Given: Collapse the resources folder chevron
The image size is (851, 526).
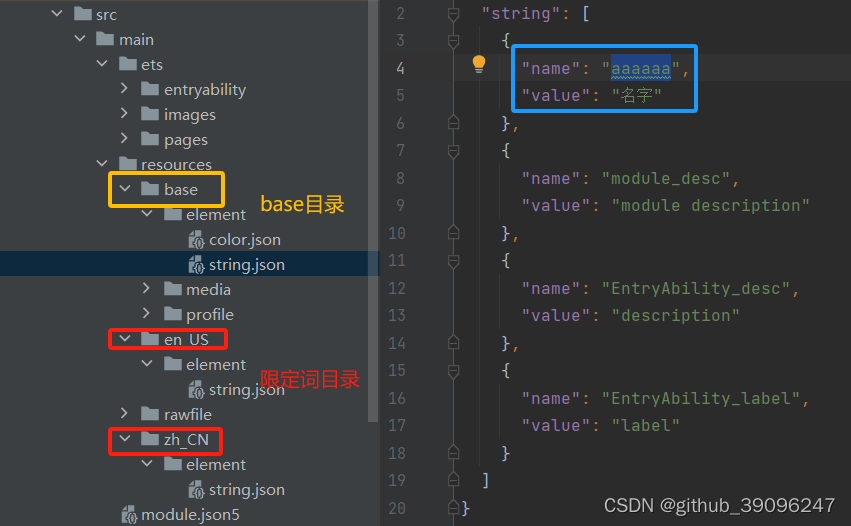Looking at the screenshot, I should point(102,163).
